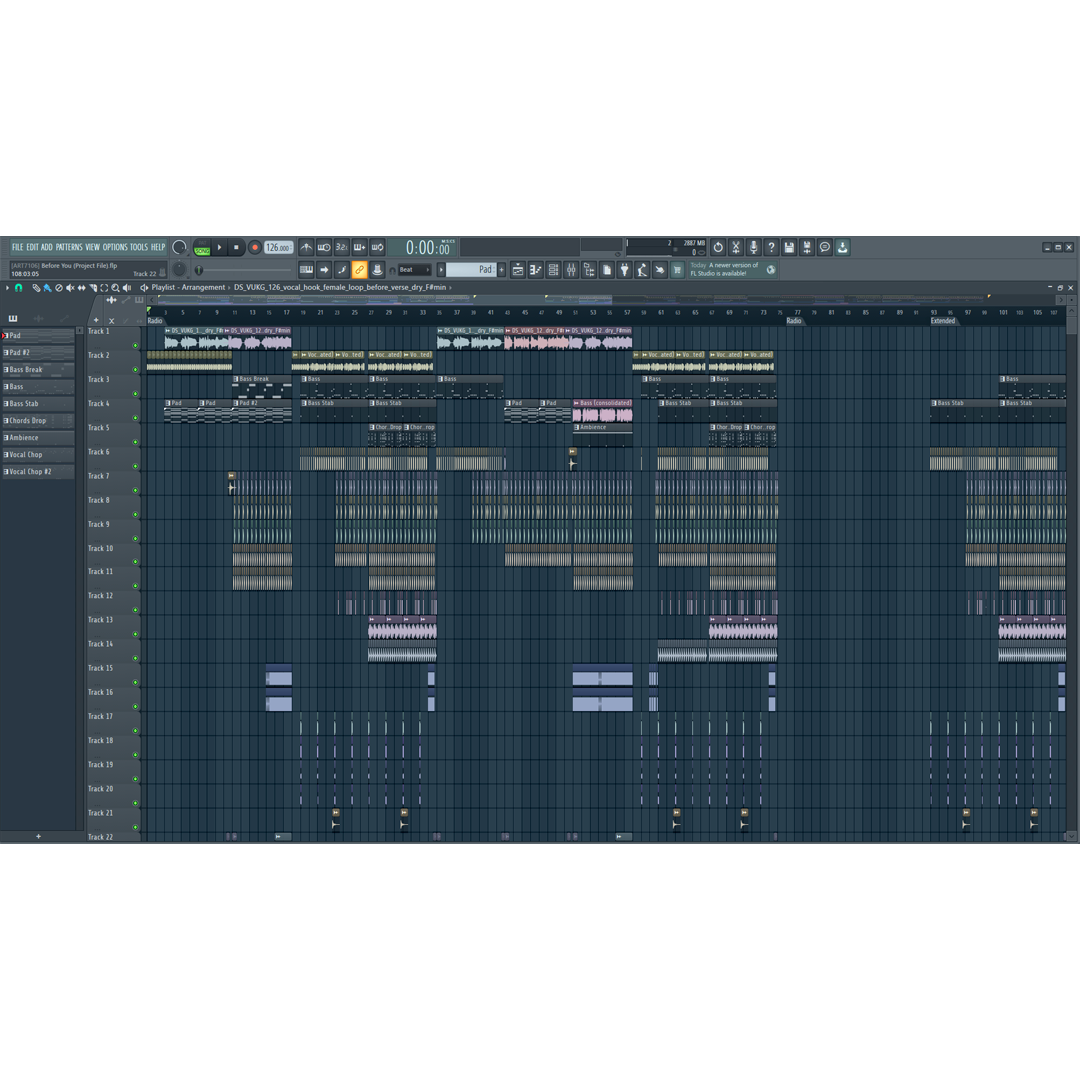Viewport: 1080px width, 1080px height.
Task: Adjust the main pitch knob
Action: pos(179,269)
